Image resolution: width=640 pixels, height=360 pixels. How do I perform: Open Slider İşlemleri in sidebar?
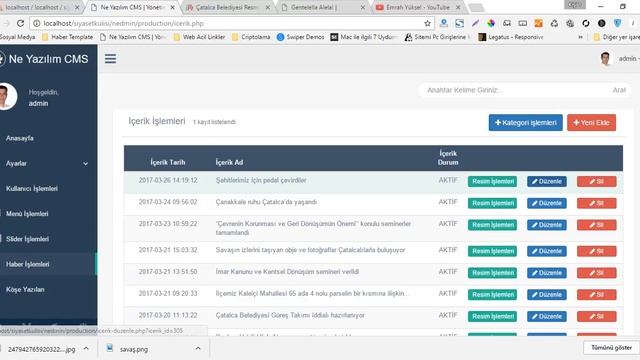click(27, 239)
